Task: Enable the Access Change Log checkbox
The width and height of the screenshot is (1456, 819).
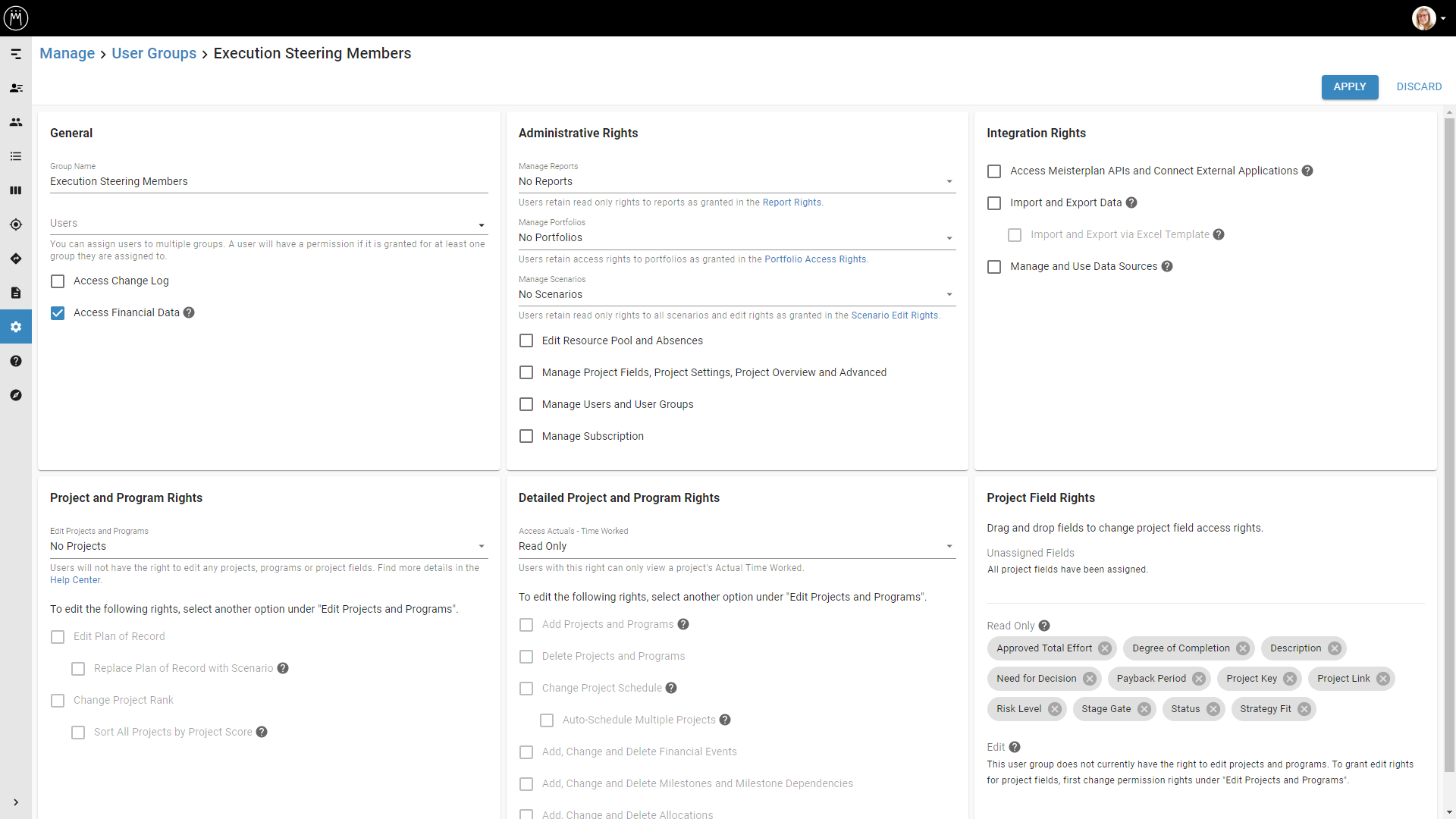Action: [x=58, y=281]
